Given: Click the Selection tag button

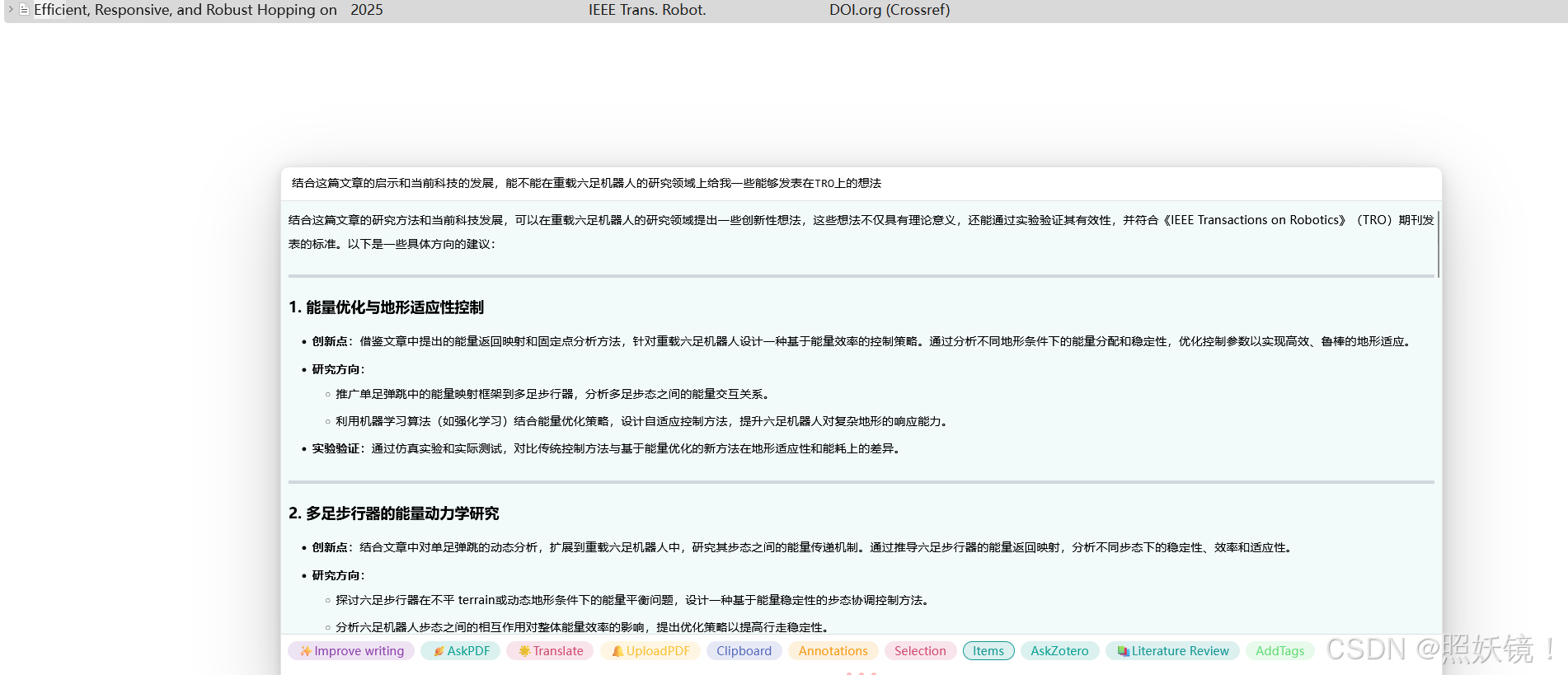Looking at the screenshot, I should pos(920,651).
